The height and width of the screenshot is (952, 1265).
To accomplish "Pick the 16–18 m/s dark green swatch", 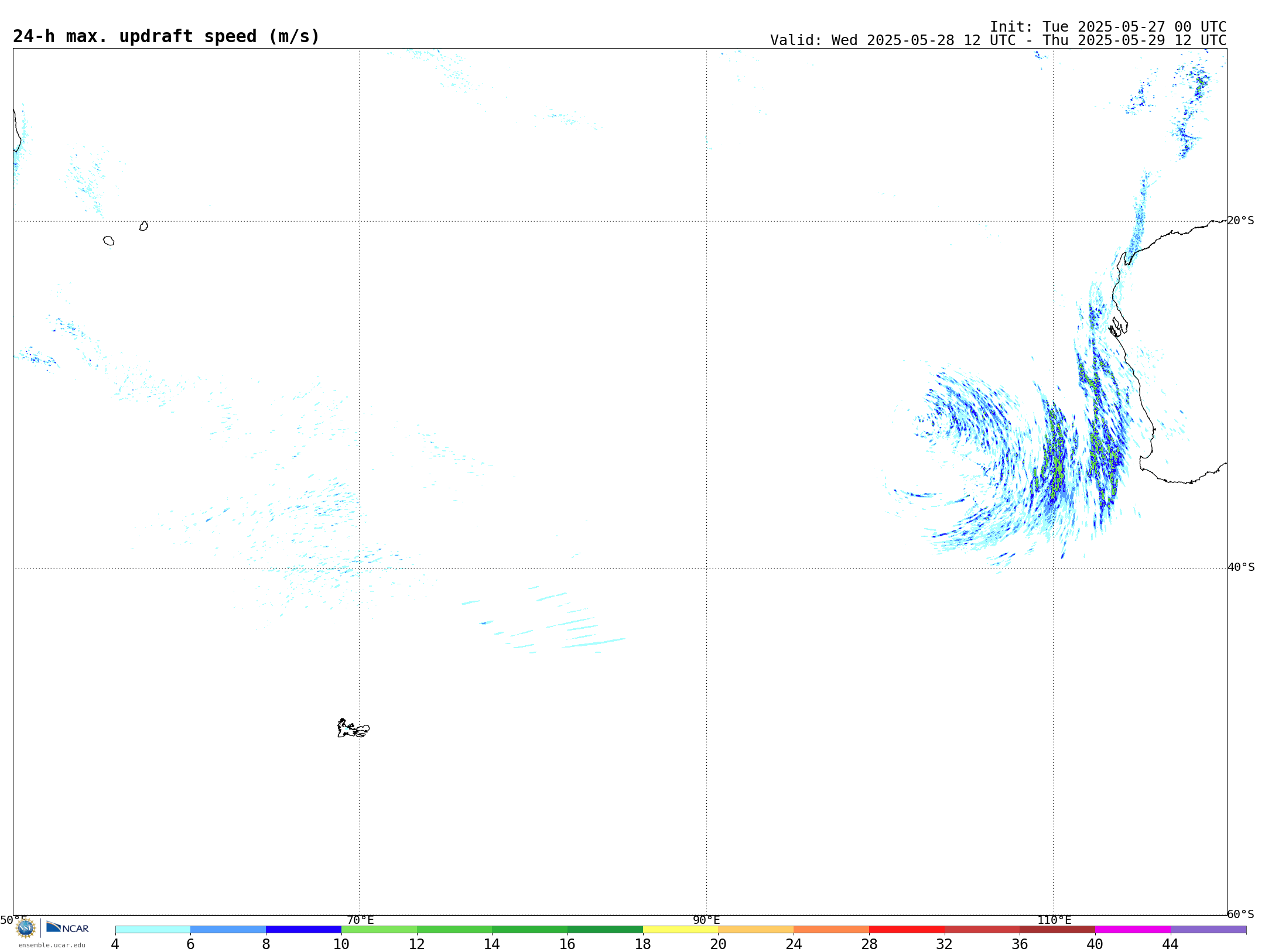I will pyautogui.click(x=606, y=929).
